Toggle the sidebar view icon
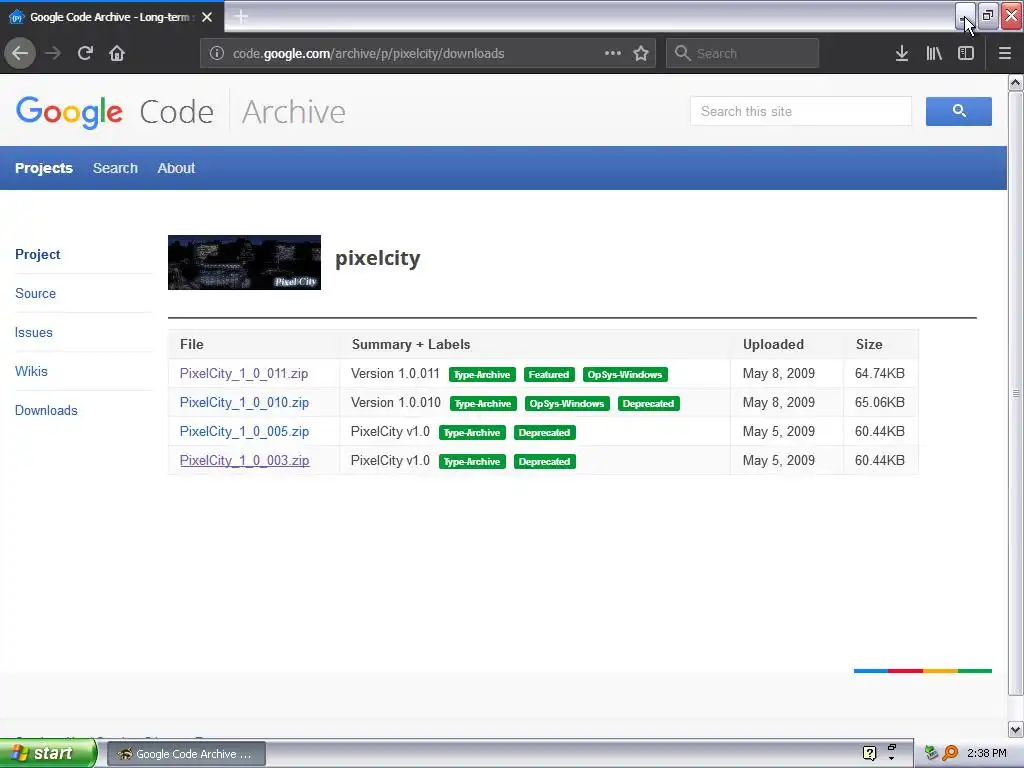Image resolution: width=1024 pixels, height=768 pixels. click(x=966, y=53)
